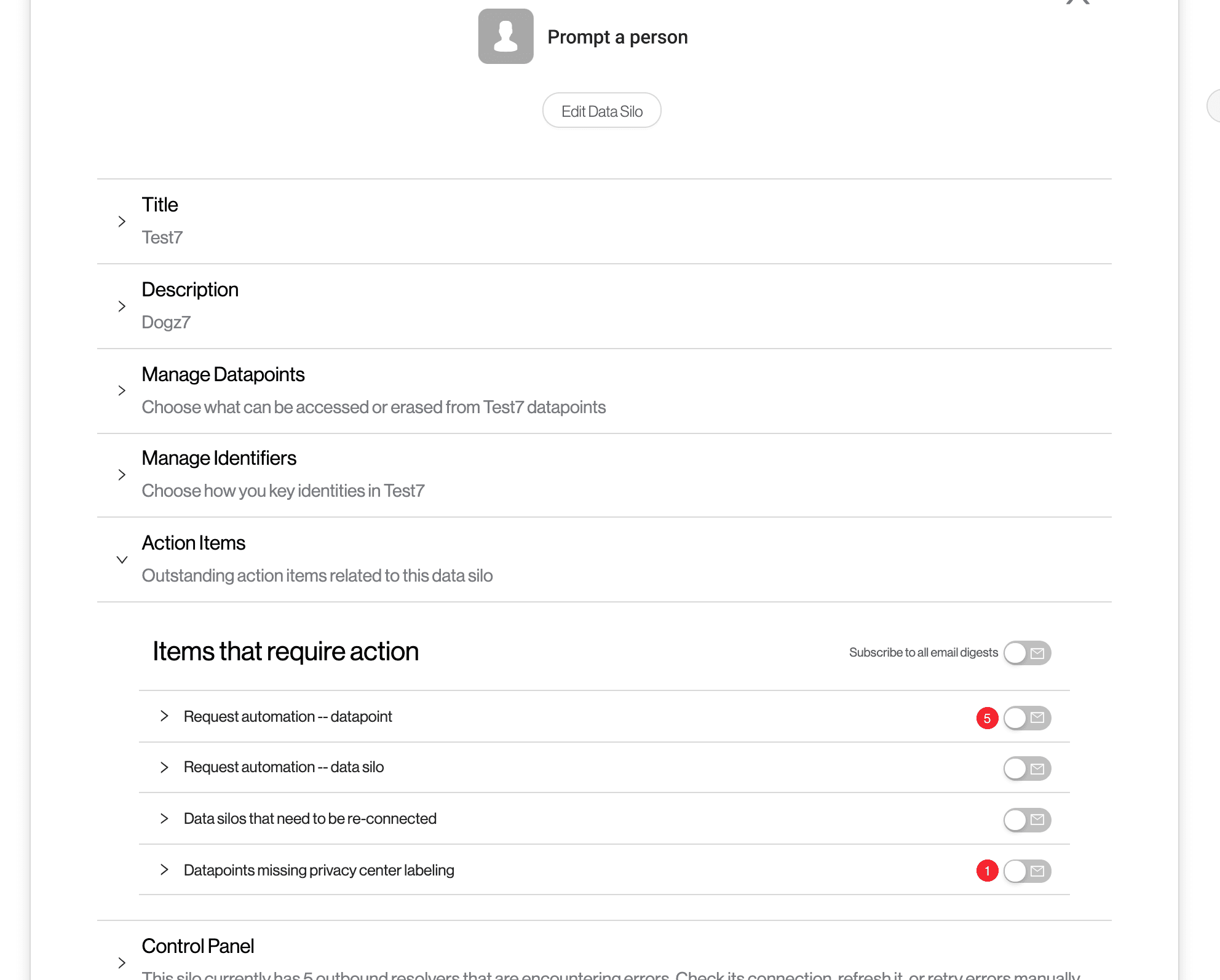Enable email digest for Request automation datapoint

point(1027,718)
